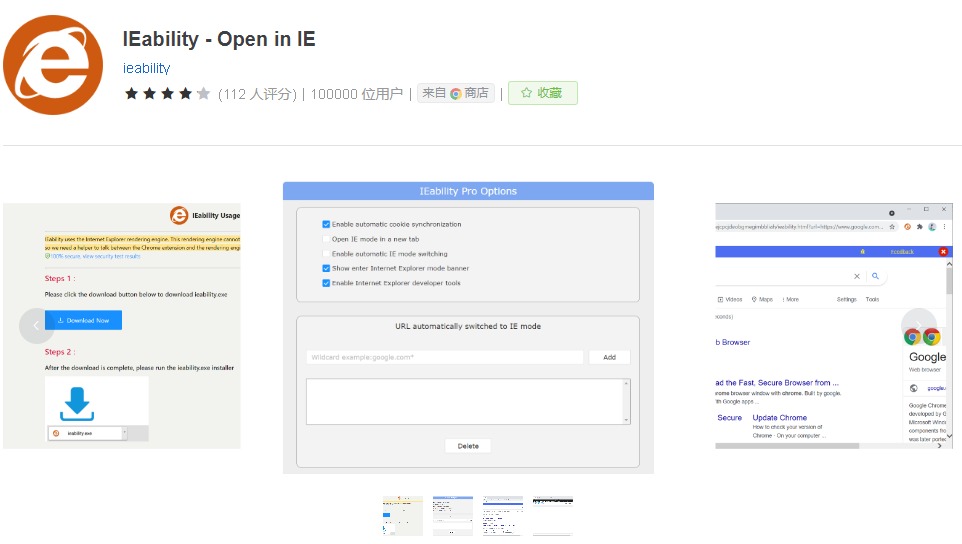Click the star rating row
Screen dimensions: 962x544
[x=167, y=94]
